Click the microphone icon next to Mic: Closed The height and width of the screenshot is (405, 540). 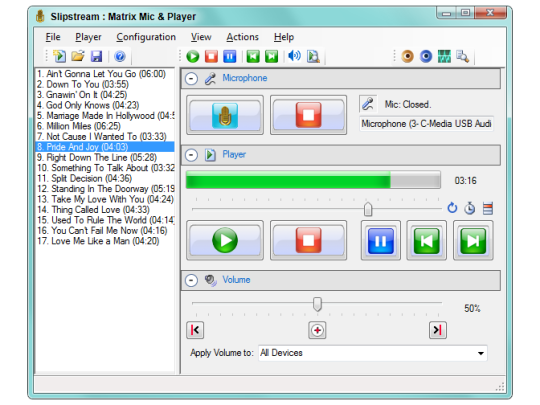368,104
